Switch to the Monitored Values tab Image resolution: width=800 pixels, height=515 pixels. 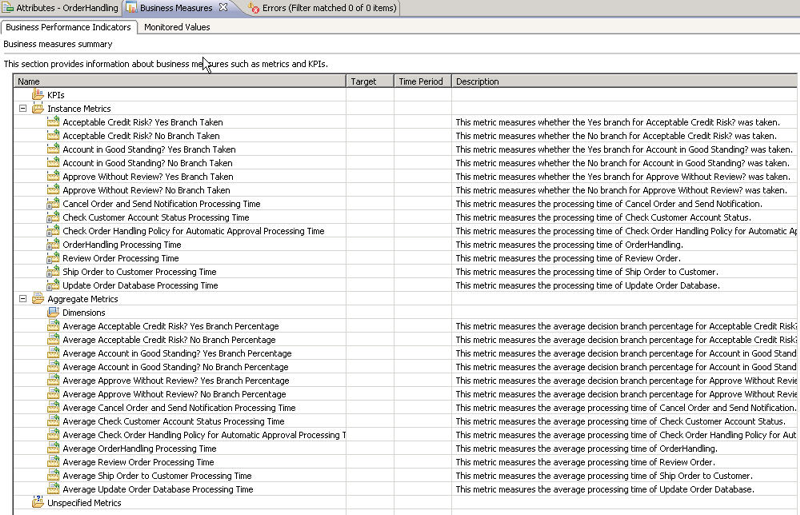pos(177,27)
